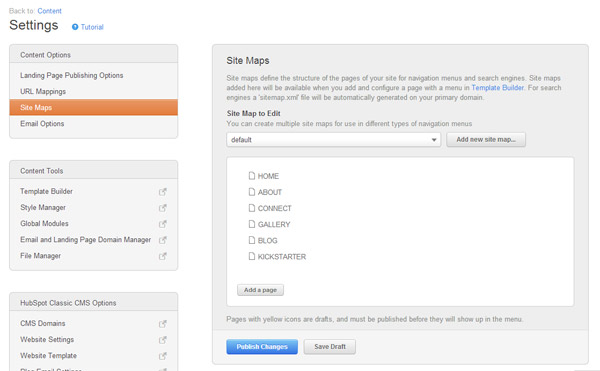Click the Add a page button
Screen dimensions: 600x371
coord(260,290)
